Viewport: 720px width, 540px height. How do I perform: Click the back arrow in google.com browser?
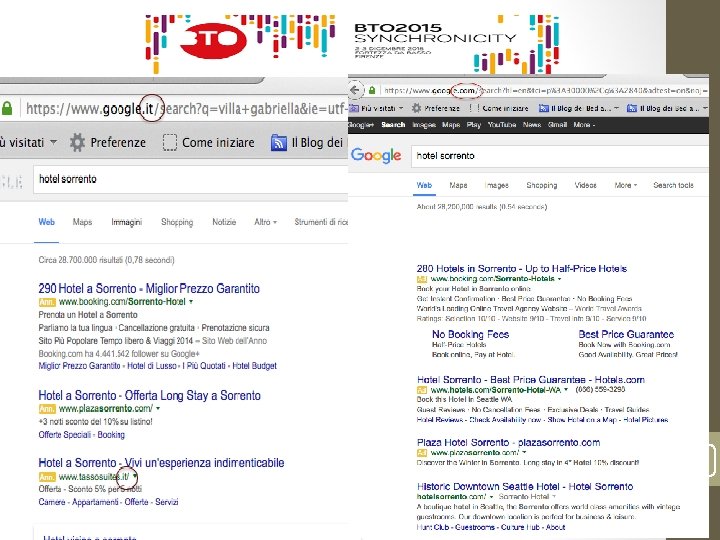pyautogui.click(x=355, y=90)
